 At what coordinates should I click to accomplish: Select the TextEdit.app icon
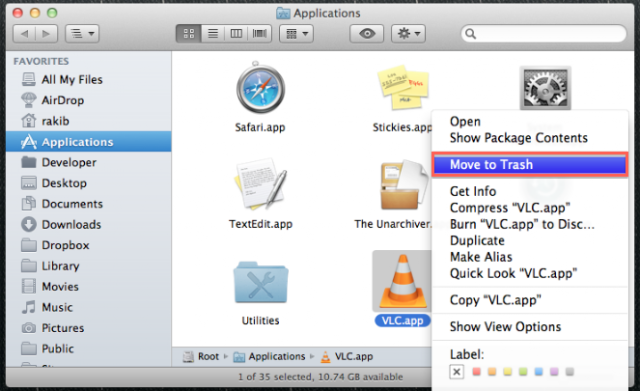click(260, 184)
